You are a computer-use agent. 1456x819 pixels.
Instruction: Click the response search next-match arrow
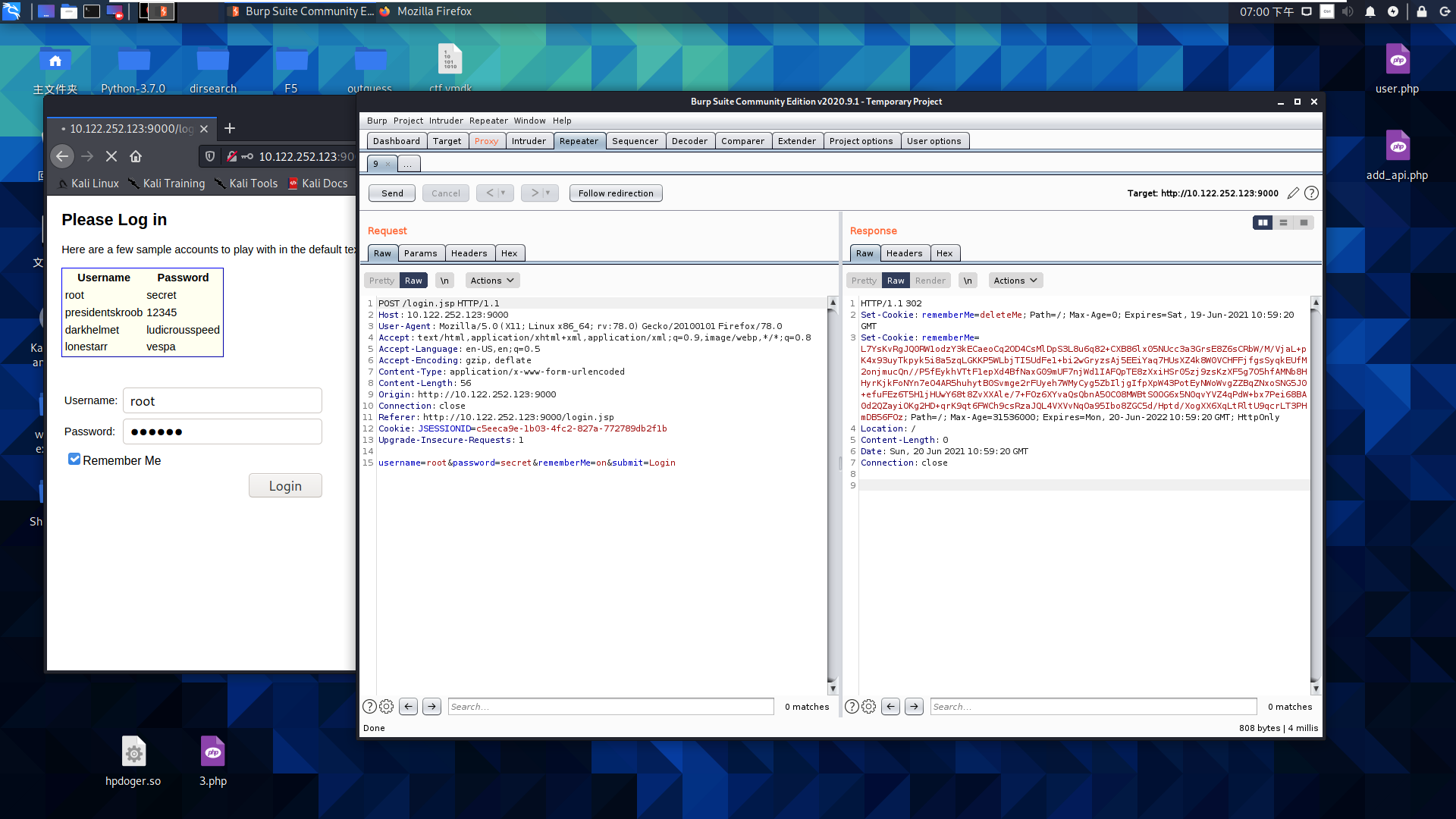click(914, 707)
